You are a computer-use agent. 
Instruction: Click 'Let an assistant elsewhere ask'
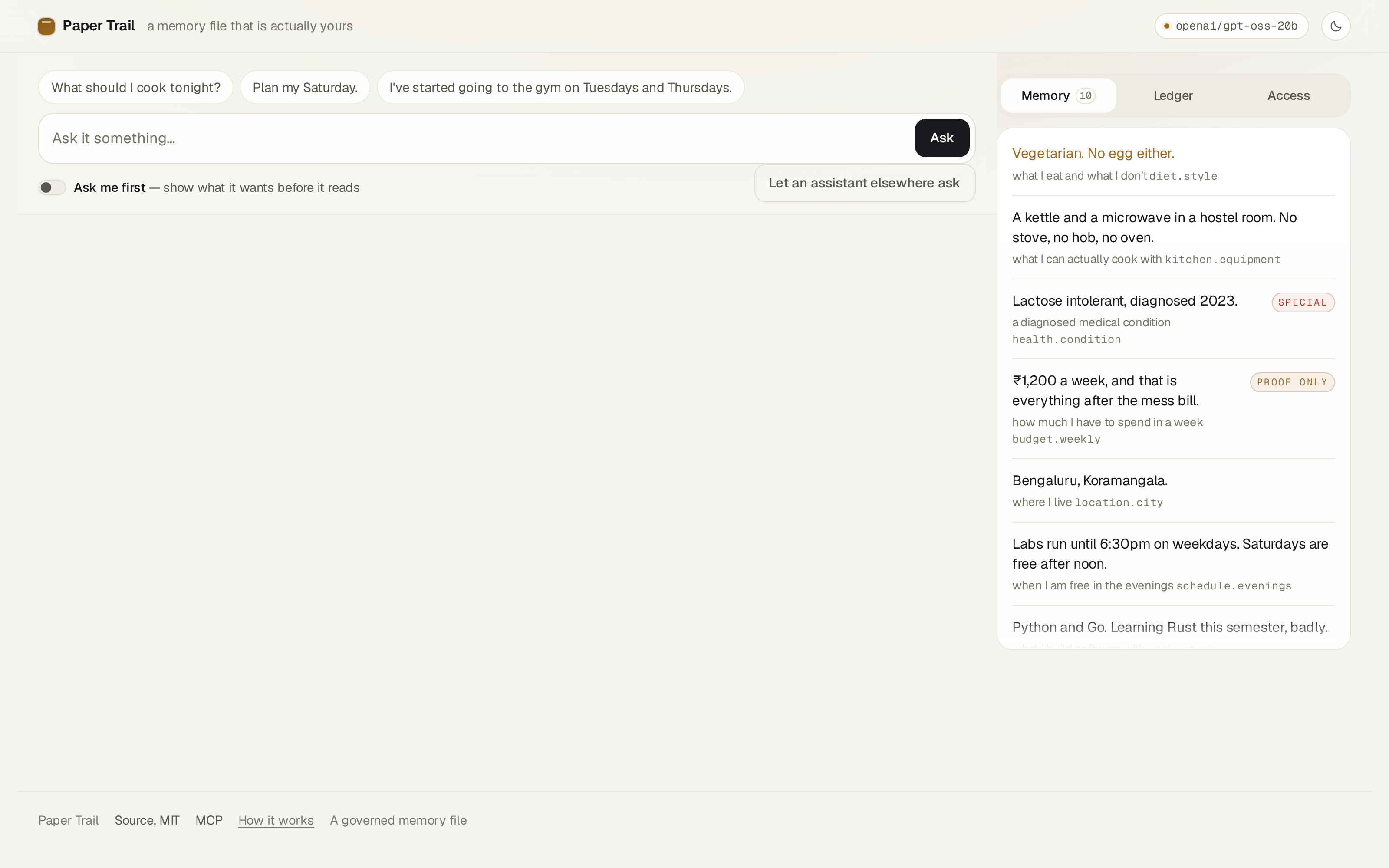[864, 183]
